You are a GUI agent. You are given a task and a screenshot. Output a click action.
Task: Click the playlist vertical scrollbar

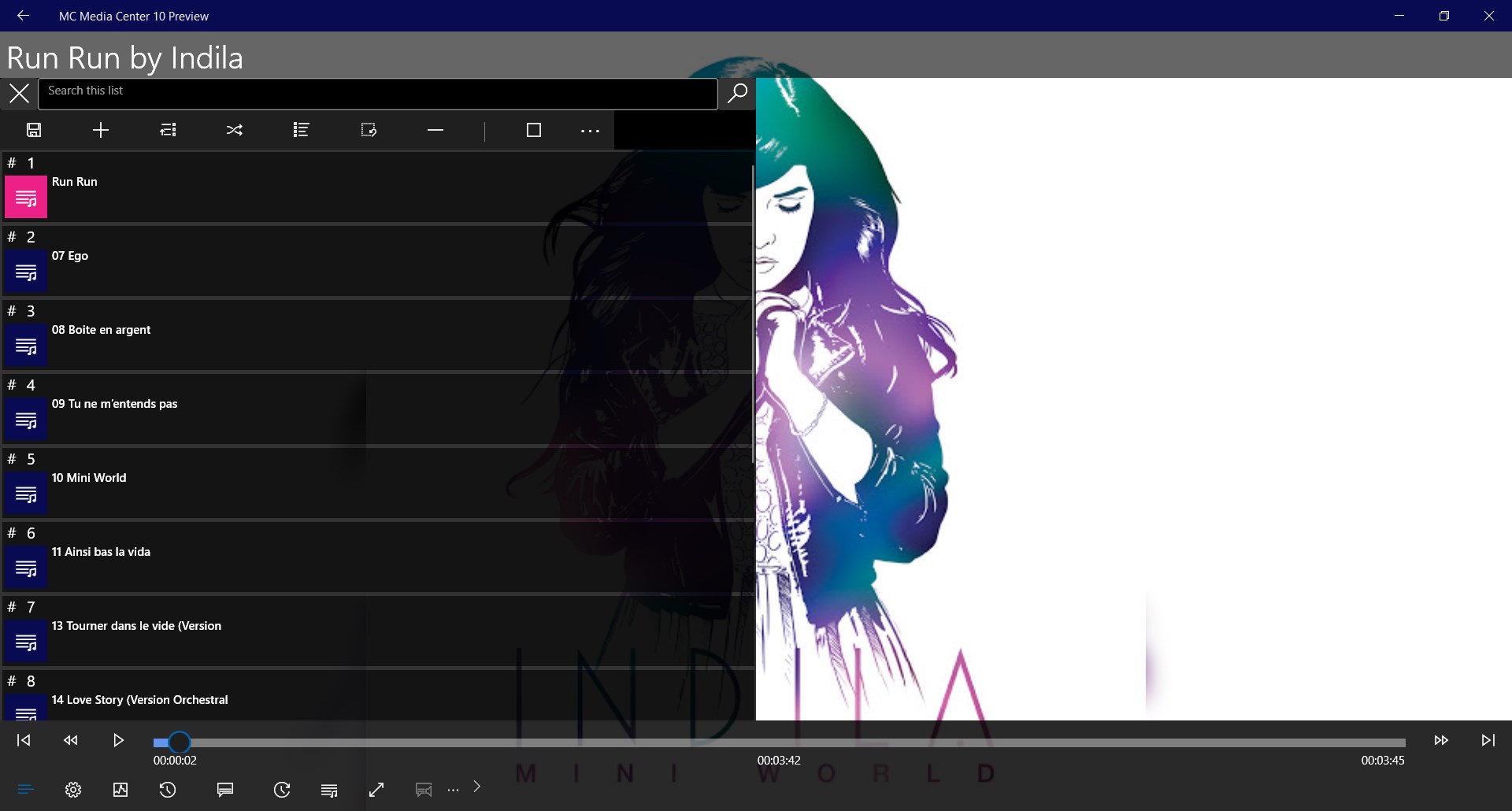754,315
